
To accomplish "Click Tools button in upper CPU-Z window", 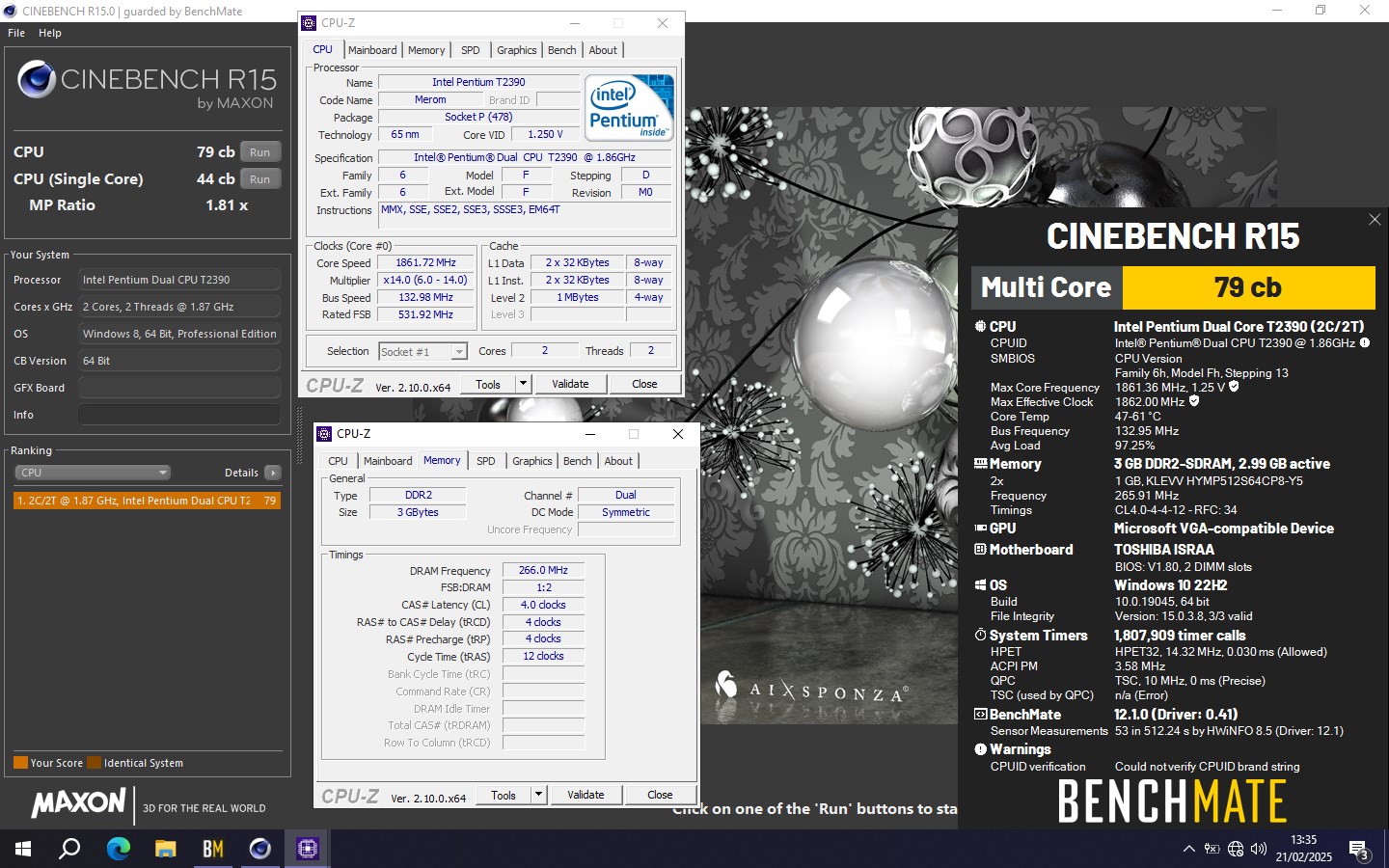I will 488,384.
